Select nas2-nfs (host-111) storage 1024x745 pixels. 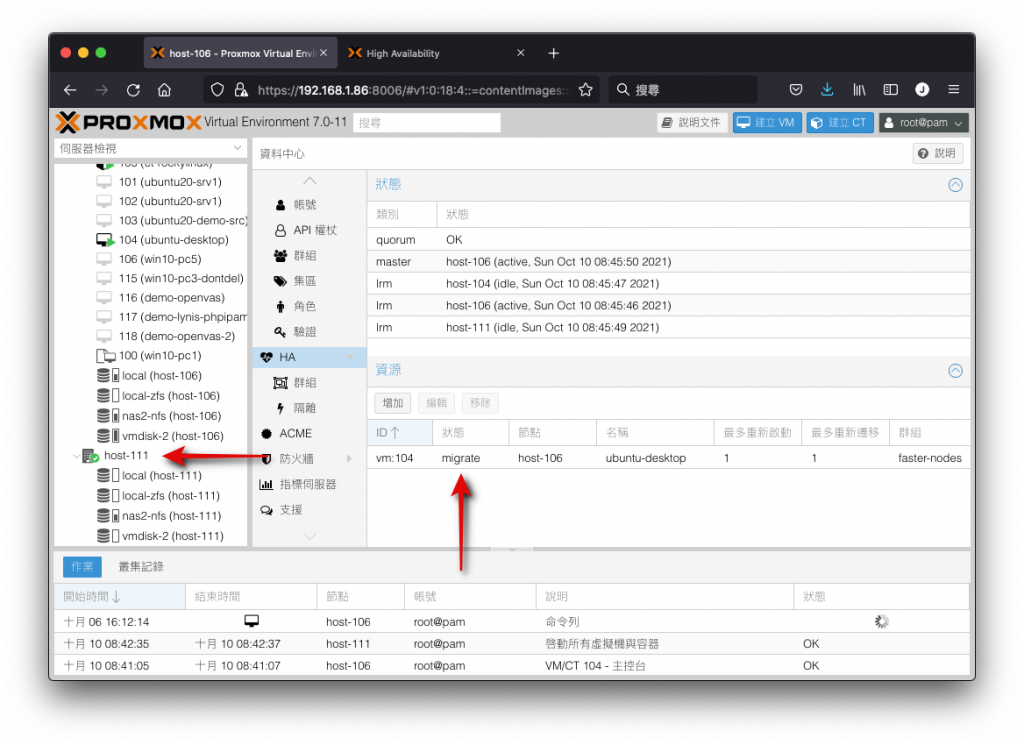point(171,516)
